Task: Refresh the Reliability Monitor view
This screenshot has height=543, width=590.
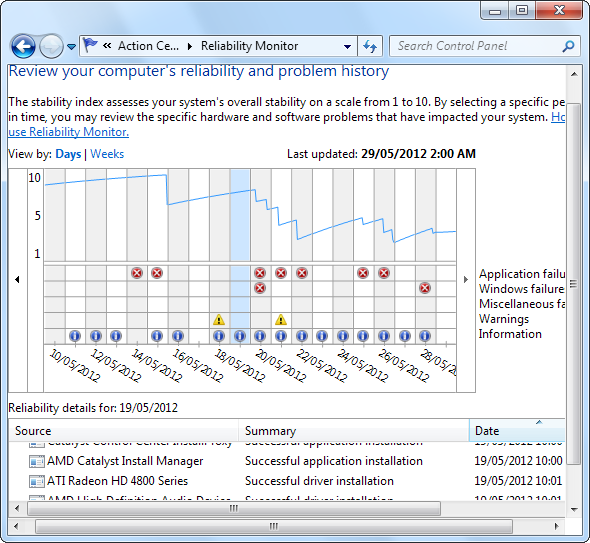Action: pos(370,46)
